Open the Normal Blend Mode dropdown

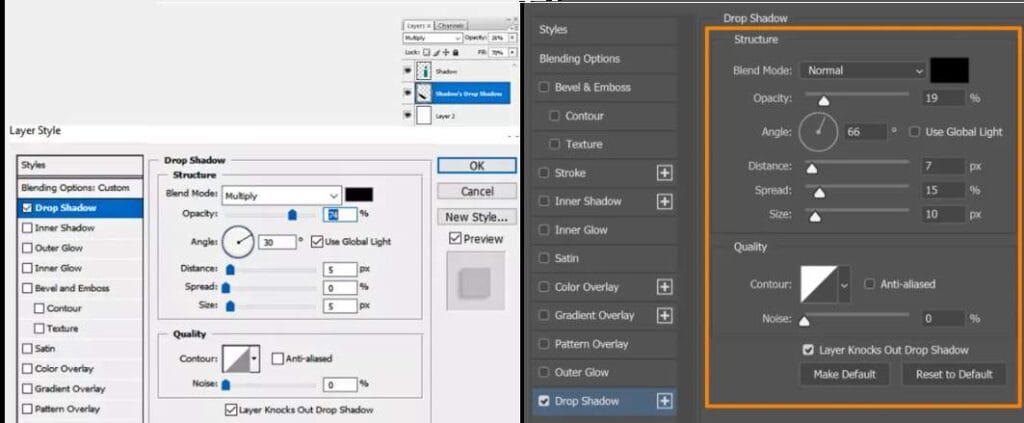click(864, 70)
